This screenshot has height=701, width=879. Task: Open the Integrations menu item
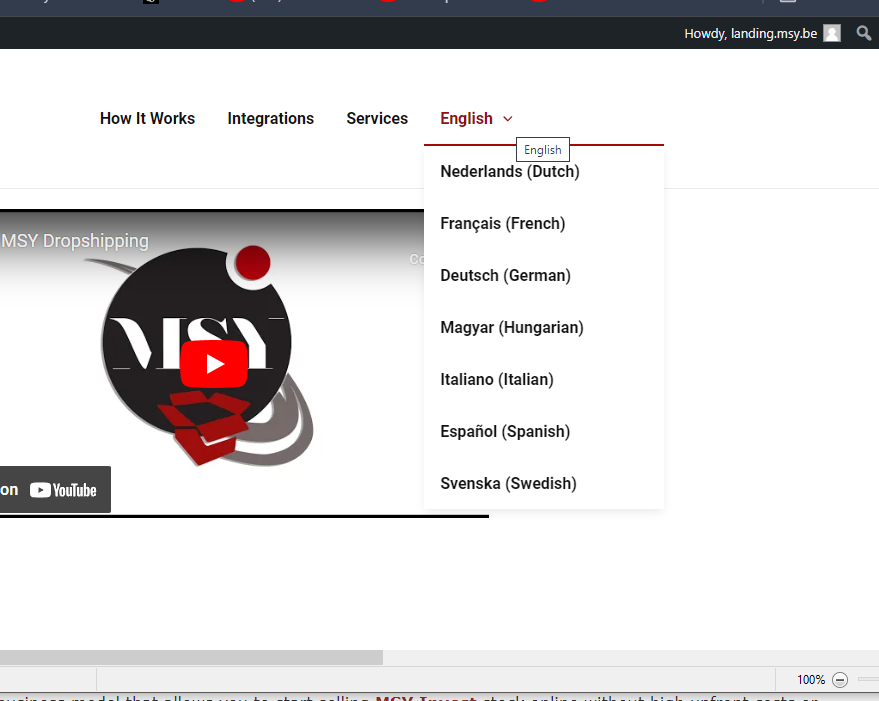point(270,118)
